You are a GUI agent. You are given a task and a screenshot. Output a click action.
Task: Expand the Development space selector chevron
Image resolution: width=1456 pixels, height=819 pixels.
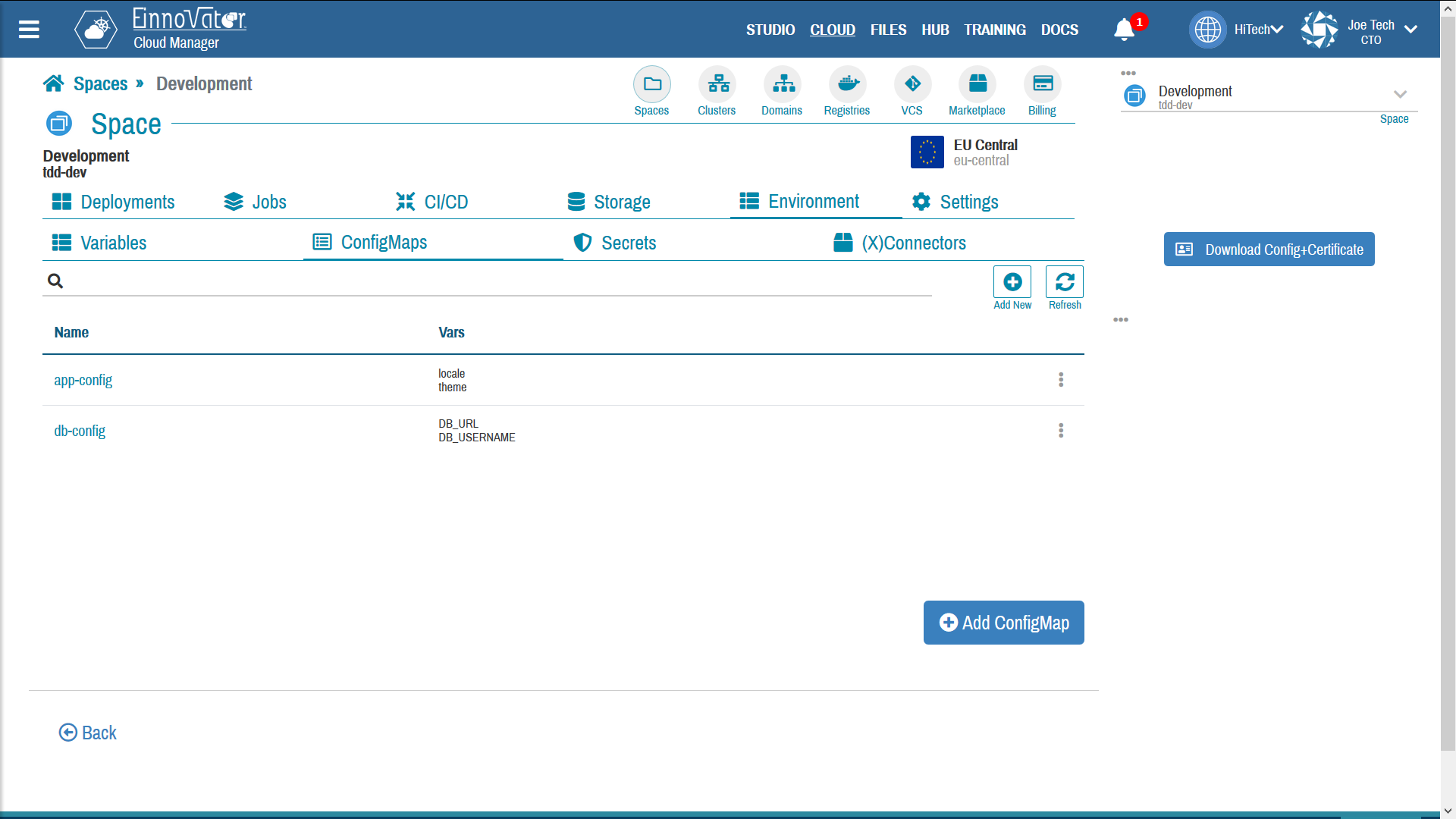(1400, 95)
